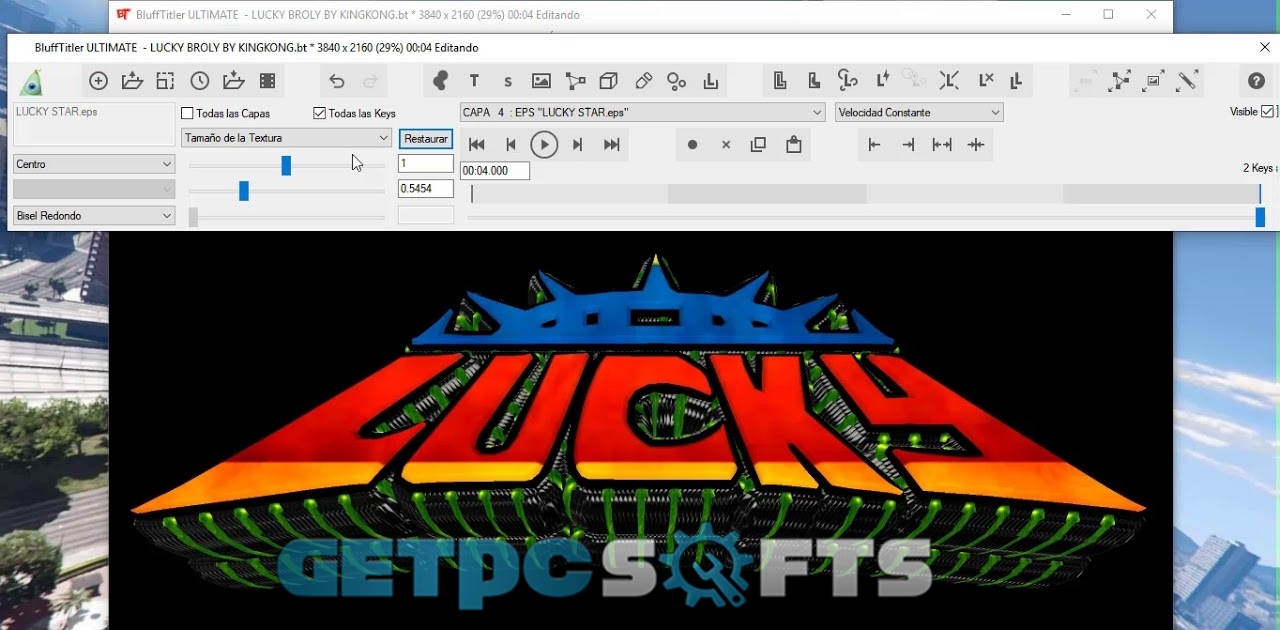Image resolution: width=1280 pixels, height=630 pixels.
Task: Click the picture with corner arrows icon
Action: [x=1154, y=81]
